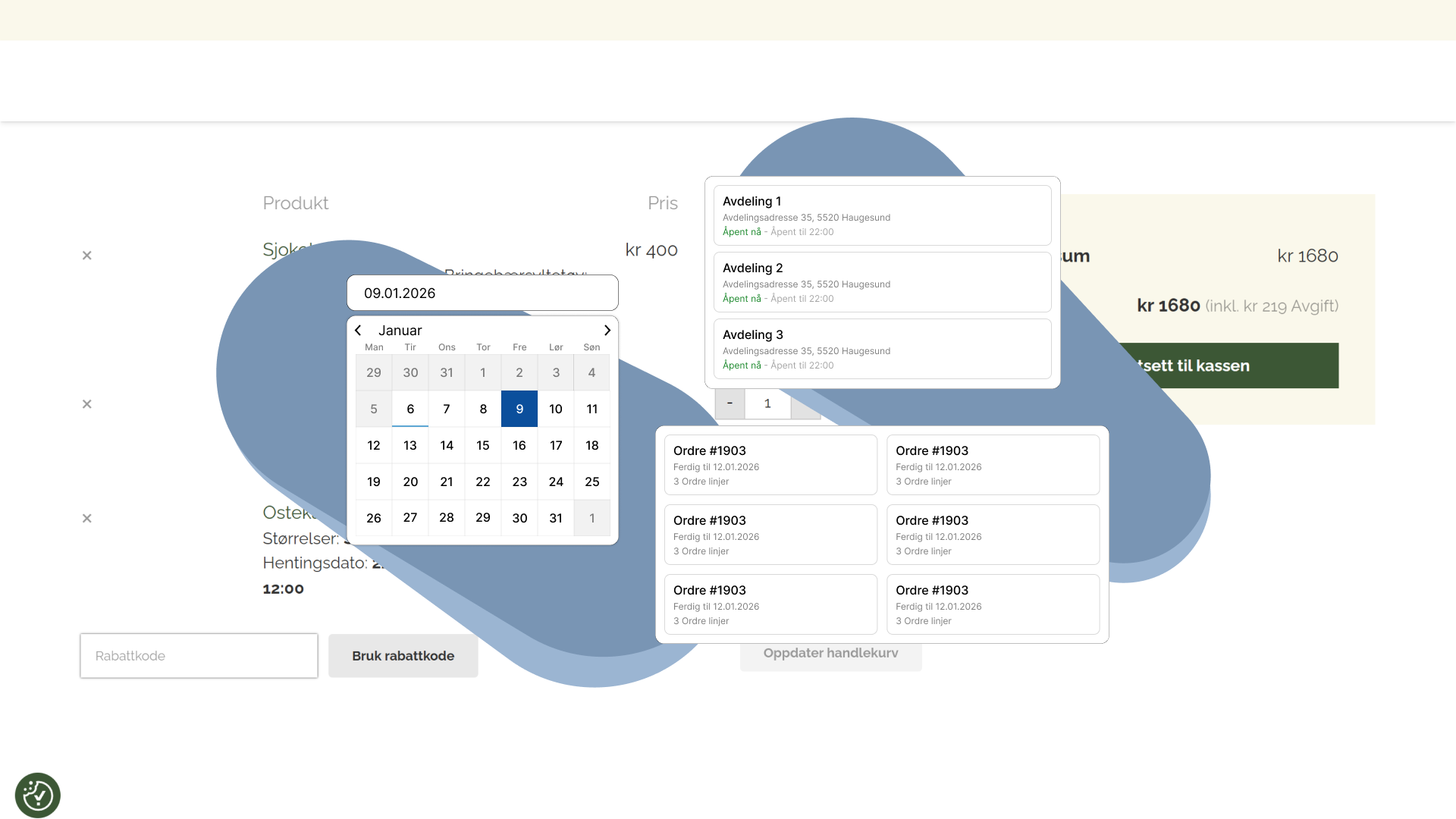Click Oppdater handlekurv button
This screenshot has height=819, width=1456.
coord(830,655)
